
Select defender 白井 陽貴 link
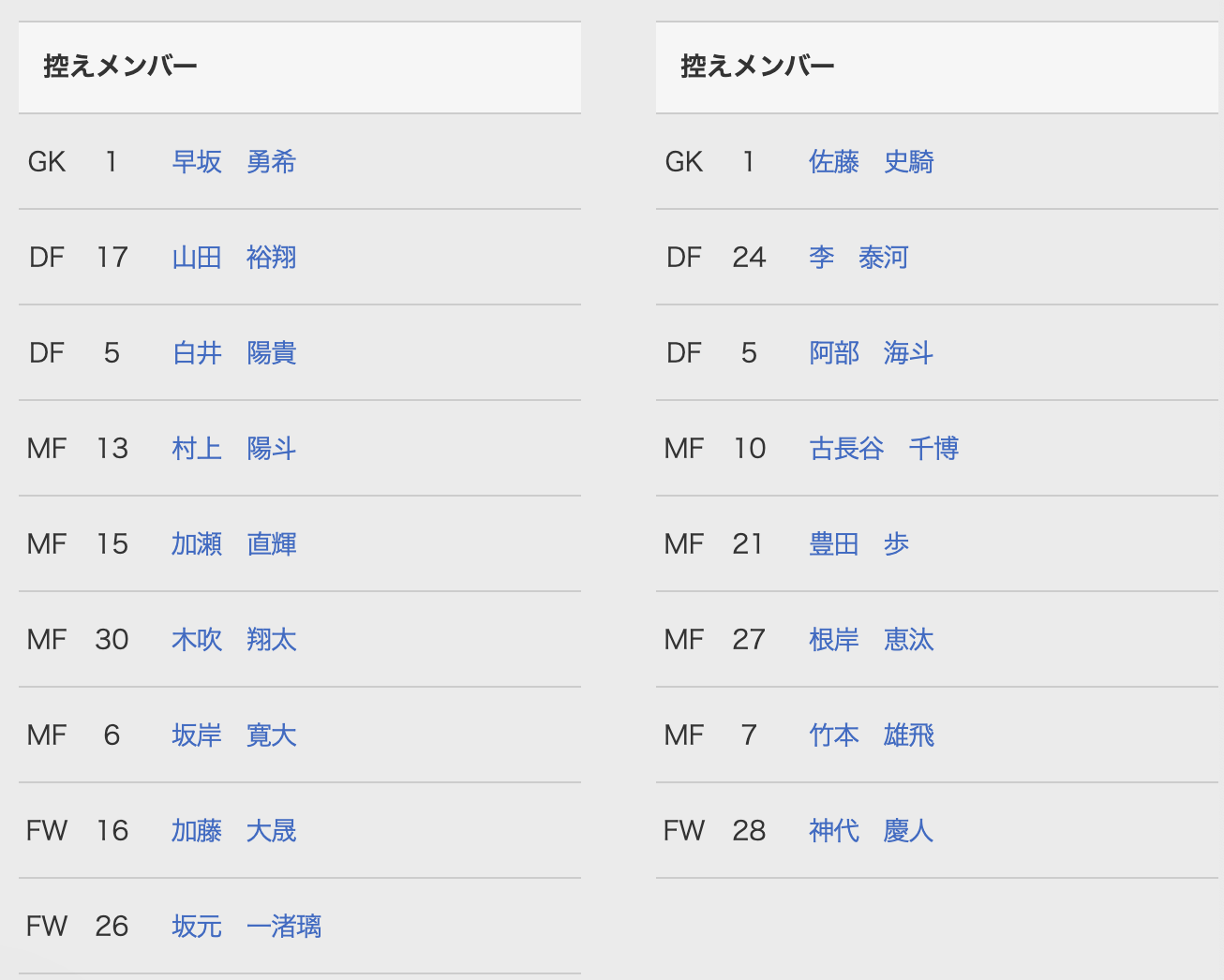tap(233, 353)
